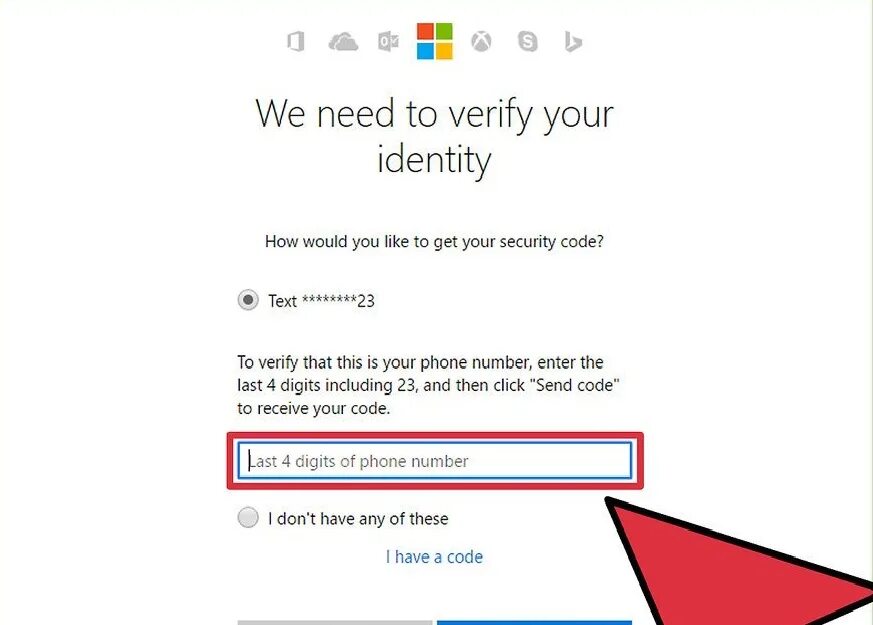Click the "Text ********23" option label
The width and height of the screenshot is (873, 625).
click(321, 301)
